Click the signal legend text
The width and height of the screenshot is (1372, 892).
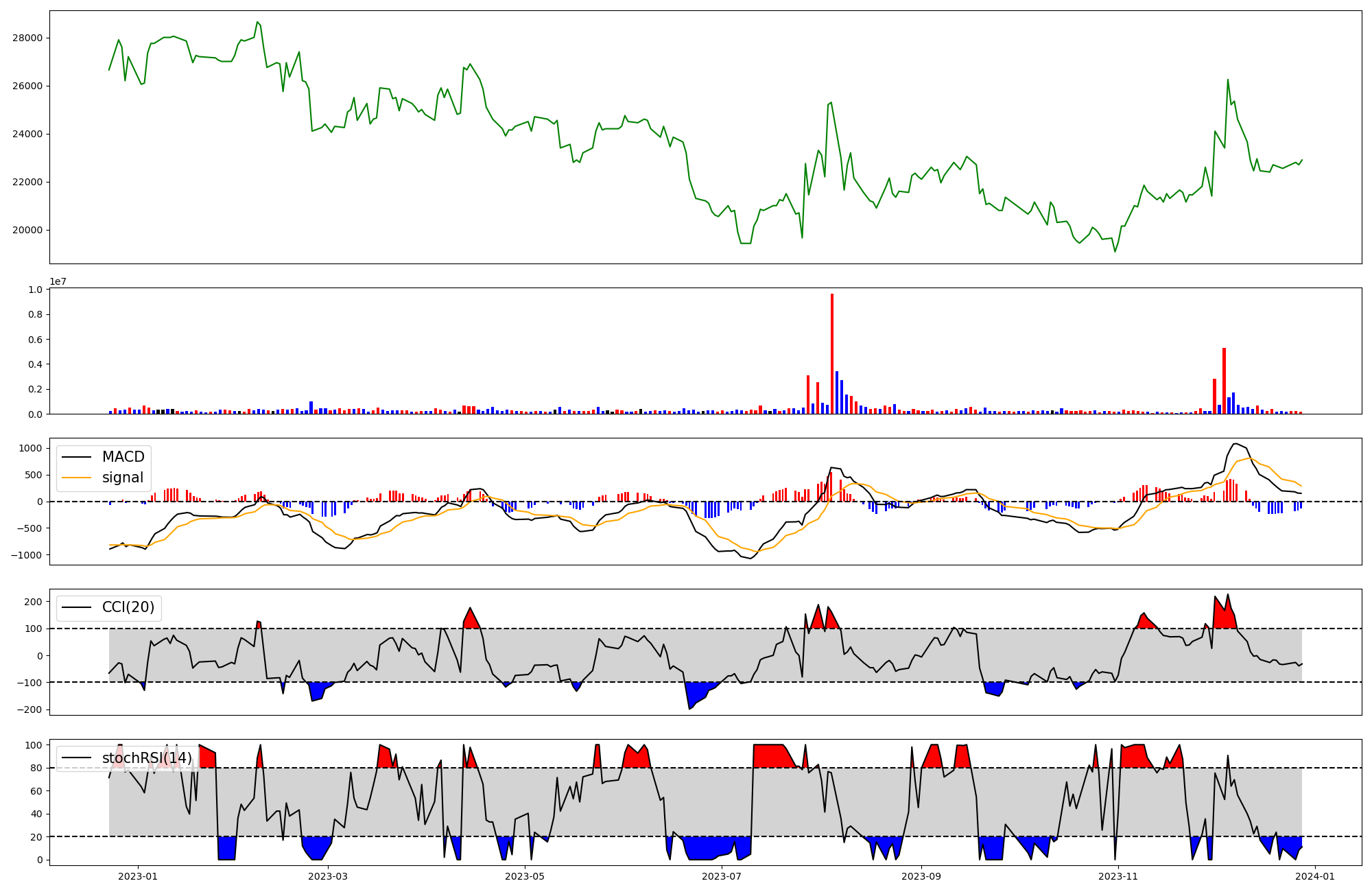(123, 478)
